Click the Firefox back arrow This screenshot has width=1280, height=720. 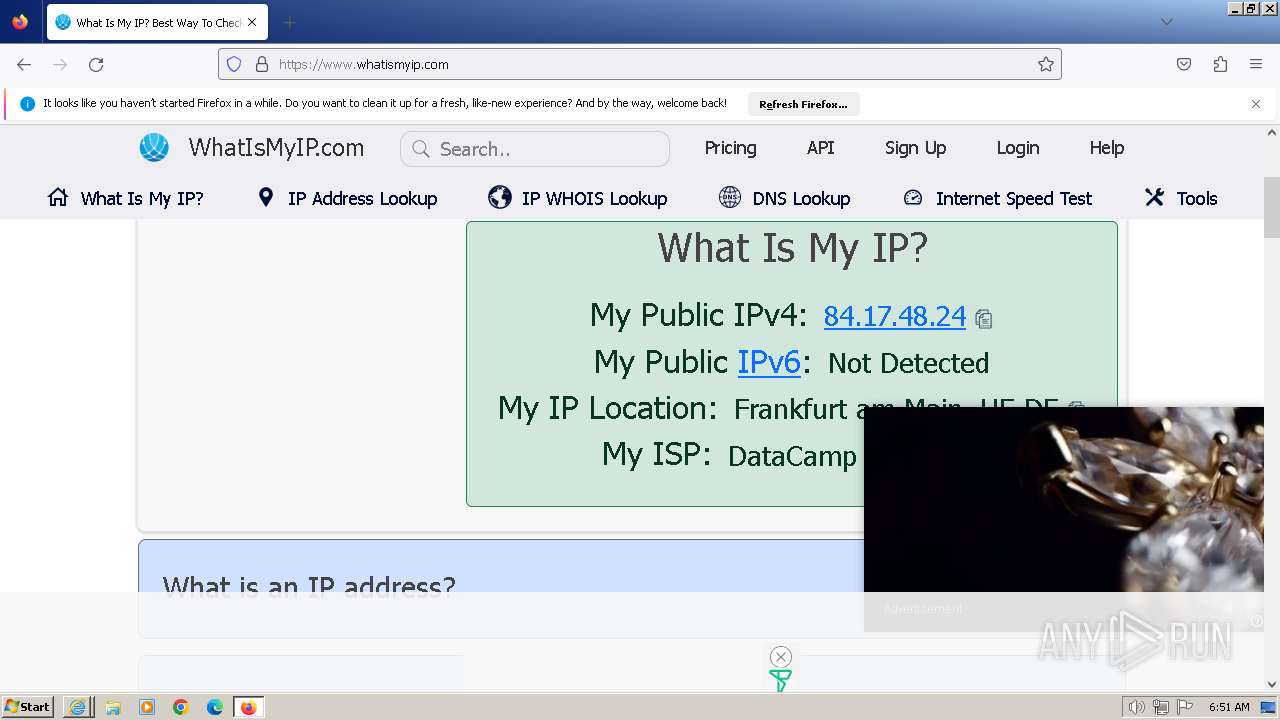click(x=24, y=64)
